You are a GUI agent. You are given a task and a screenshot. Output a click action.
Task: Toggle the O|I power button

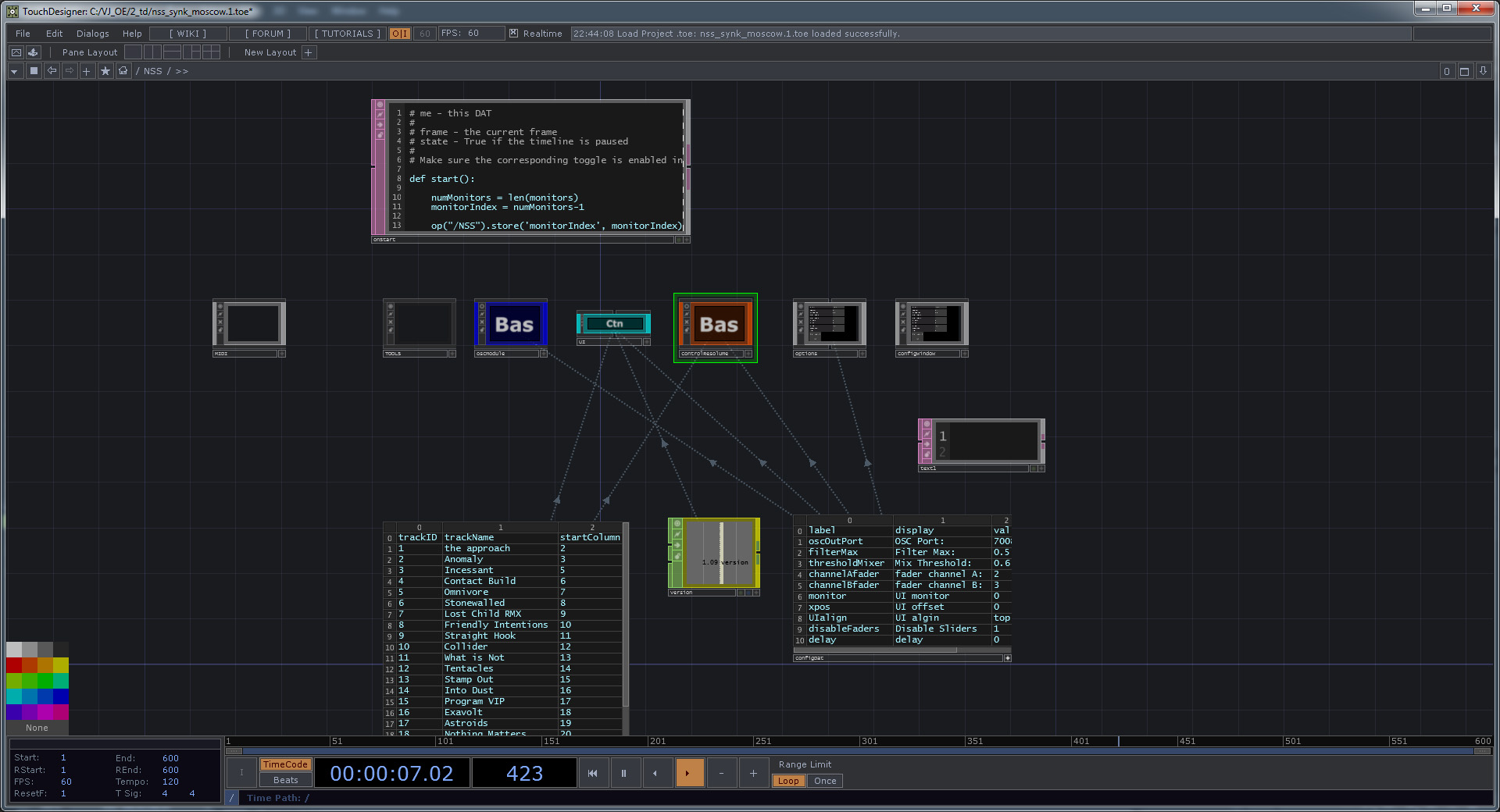[399, 34]
